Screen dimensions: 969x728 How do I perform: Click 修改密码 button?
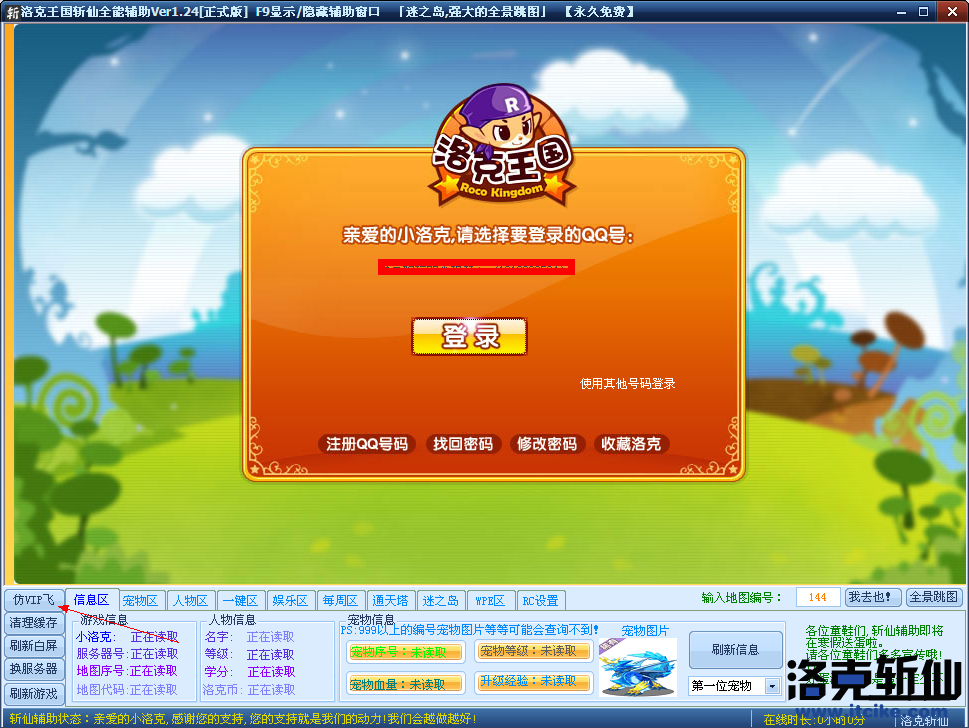coord(546,444)
